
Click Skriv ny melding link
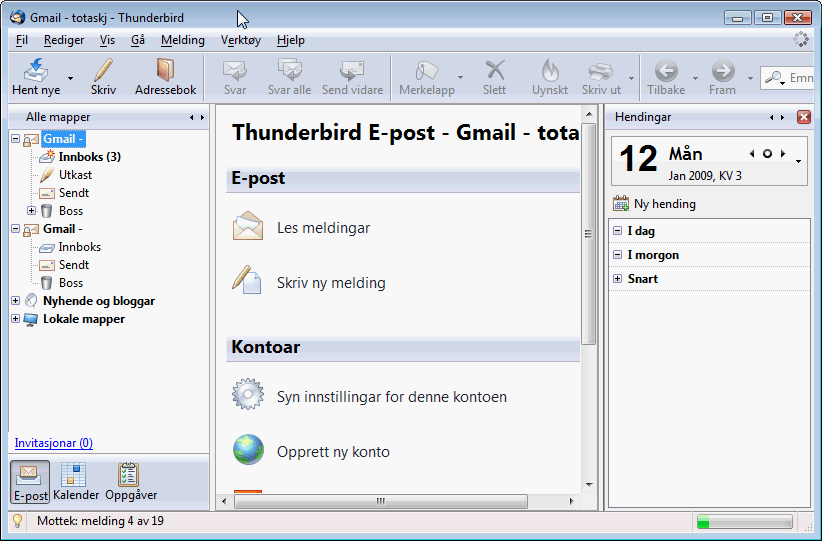click(x=331, y=283)
